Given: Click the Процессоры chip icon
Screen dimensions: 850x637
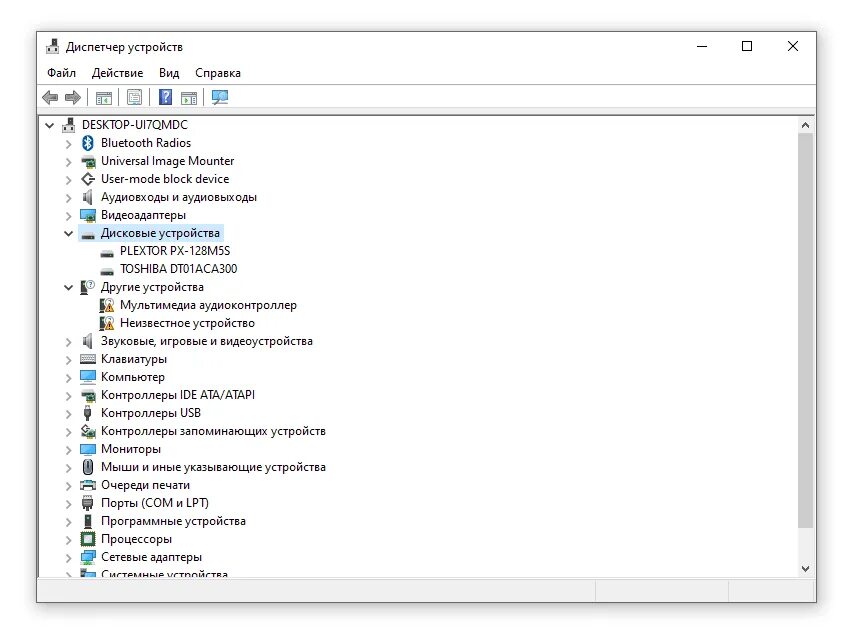Looking at the screenshot, I should [x=88, y=539].
